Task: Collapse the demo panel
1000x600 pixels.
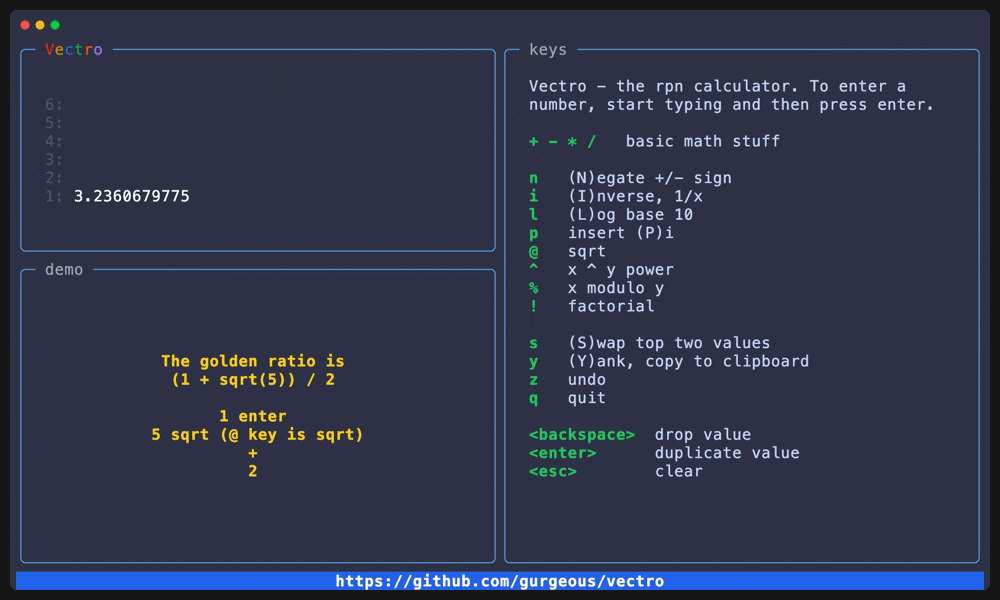Action: 62,269
